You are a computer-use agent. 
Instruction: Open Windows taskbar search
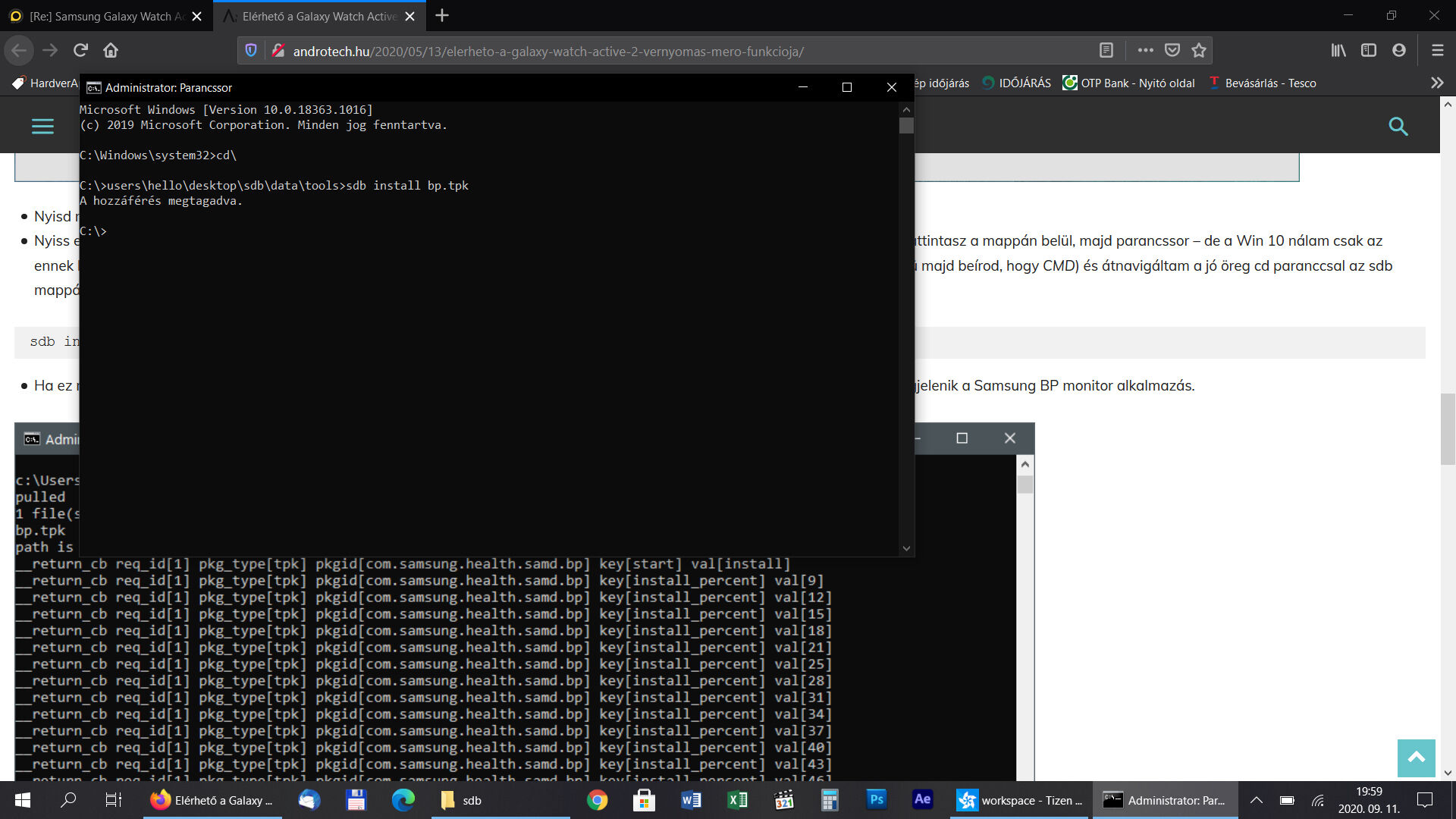click(68, 800)
